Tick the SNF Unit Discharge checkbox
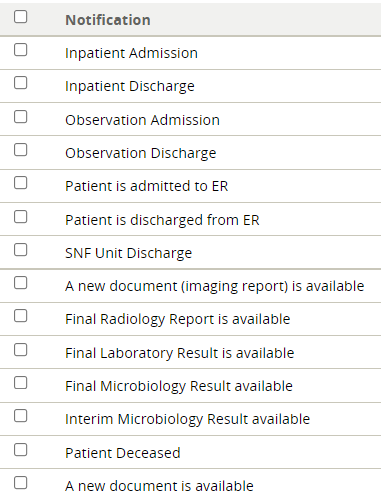 [x=20, y=250]
